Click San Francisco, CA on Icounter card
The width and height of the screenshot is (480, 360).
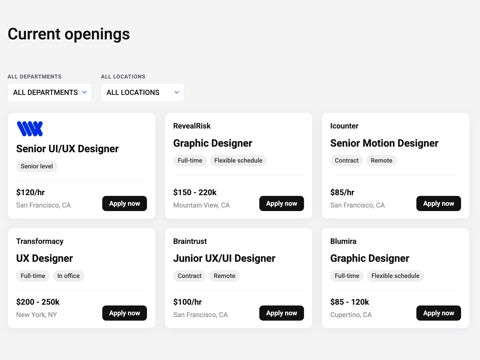358,205
